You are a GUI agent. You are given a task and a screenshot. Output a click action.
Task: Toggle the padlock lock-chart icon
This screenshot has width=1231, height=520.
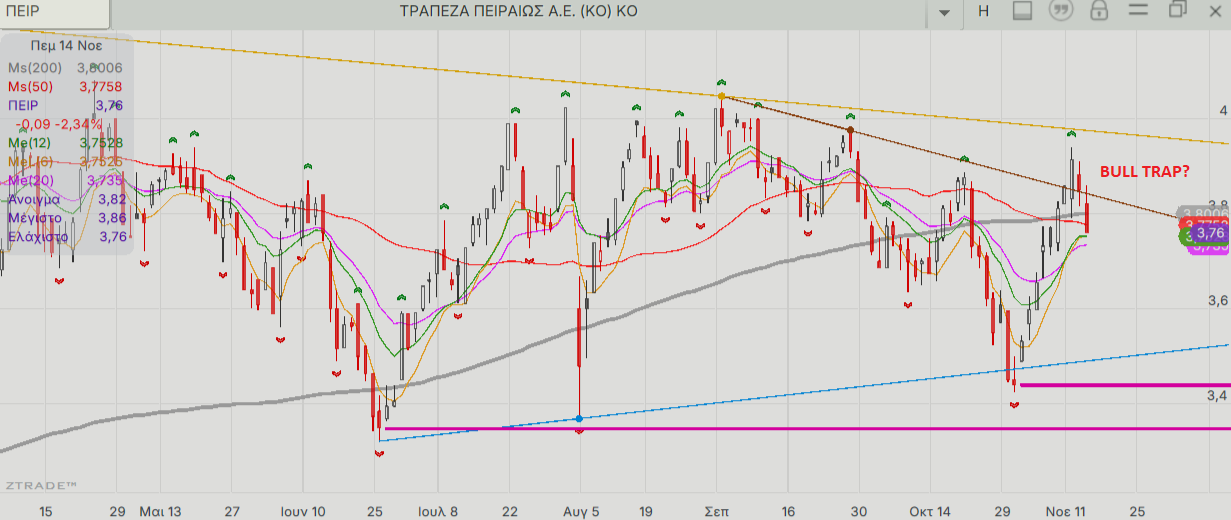(x=1099, y=11)
